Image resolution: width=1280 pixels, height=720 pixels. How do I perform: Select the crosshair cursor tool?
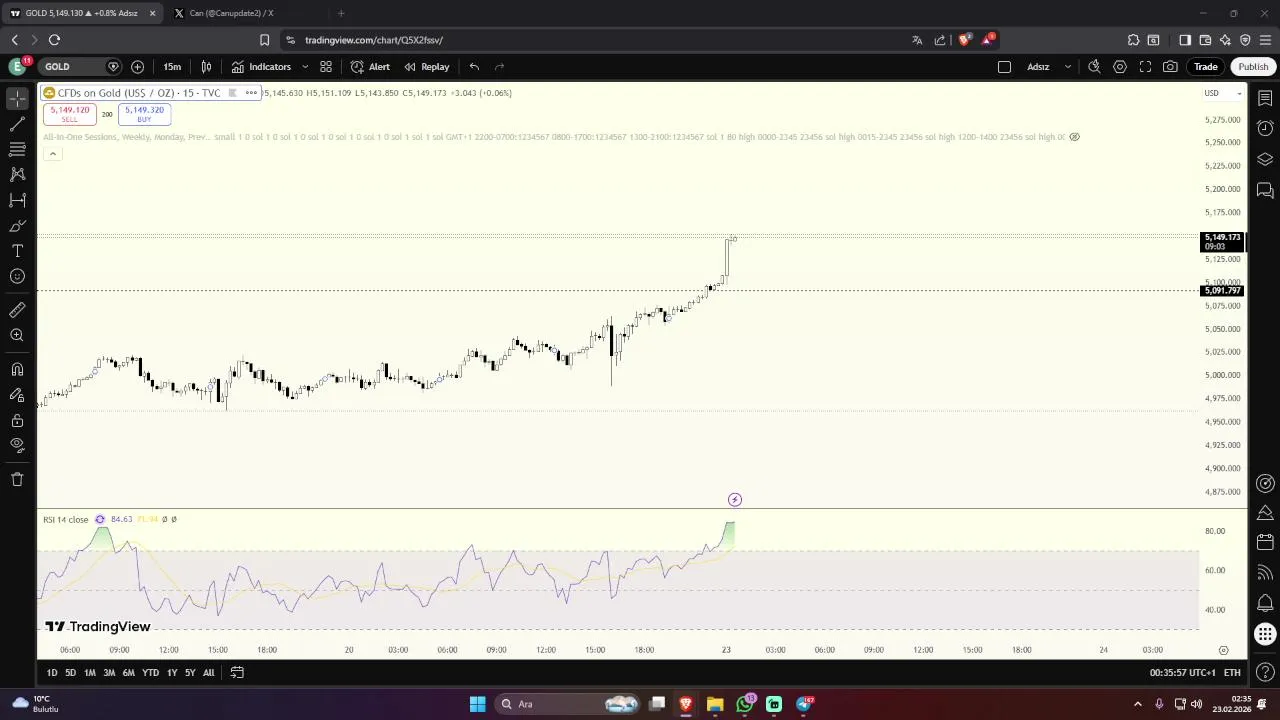(17, 98)
